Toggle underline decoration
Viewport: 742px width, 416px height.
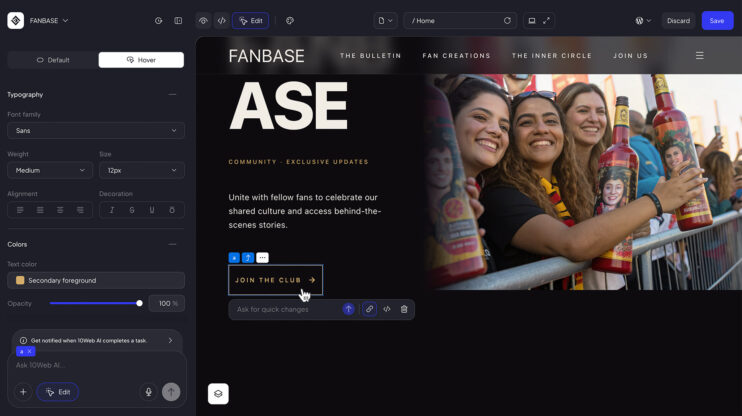point(152,210)
